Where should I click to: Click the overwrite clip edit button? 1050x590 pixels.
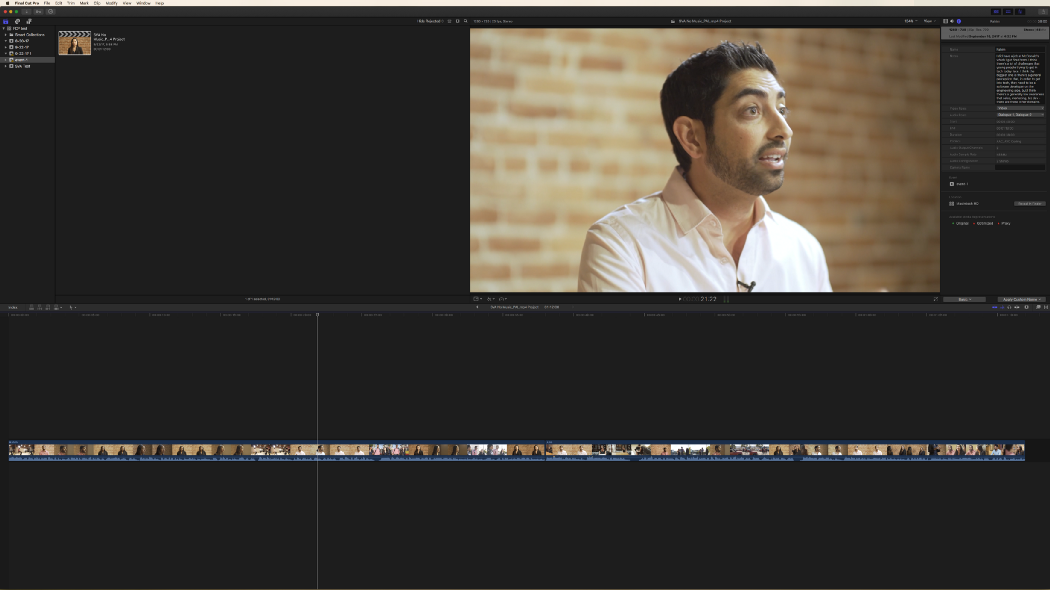point(56,307)
